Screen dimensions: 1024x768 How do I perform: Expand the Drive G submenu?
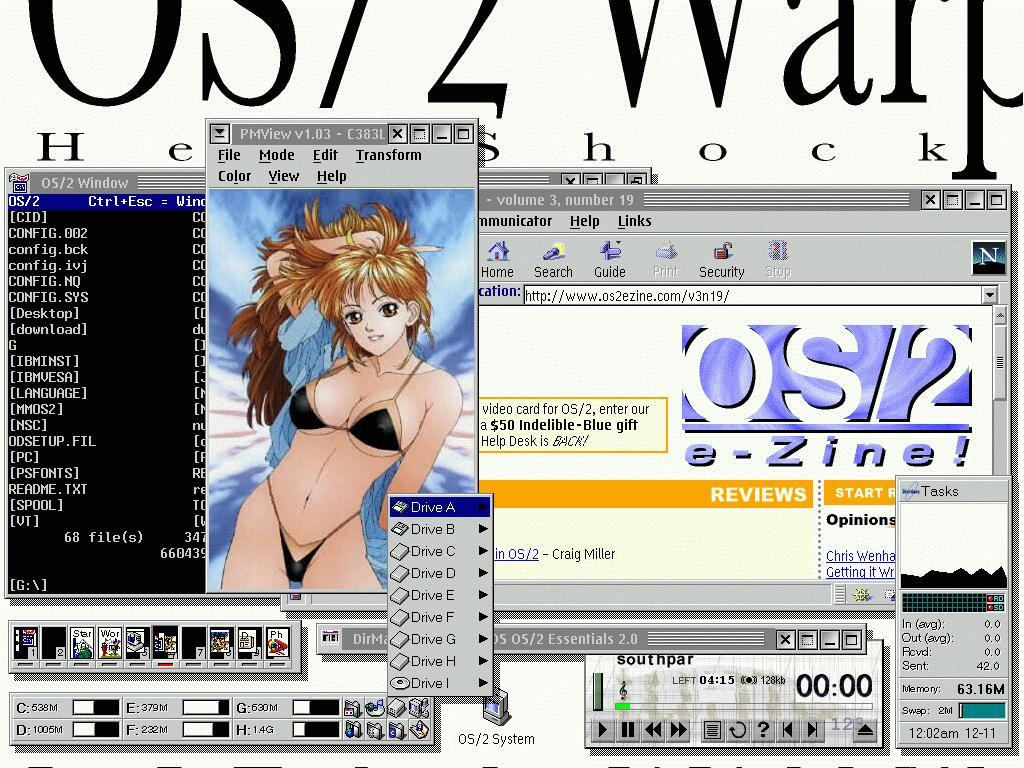pyautogui.click(x=483, y=639)
